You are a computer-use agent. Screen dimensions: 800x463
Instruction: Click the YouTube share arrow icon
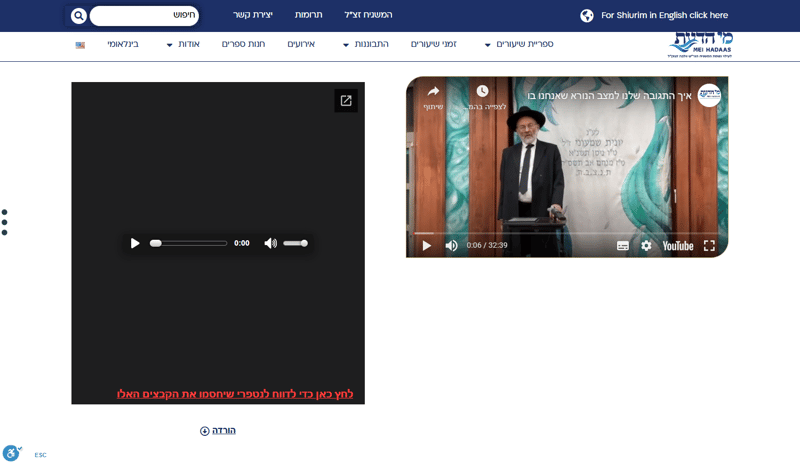tap(433, 91)
